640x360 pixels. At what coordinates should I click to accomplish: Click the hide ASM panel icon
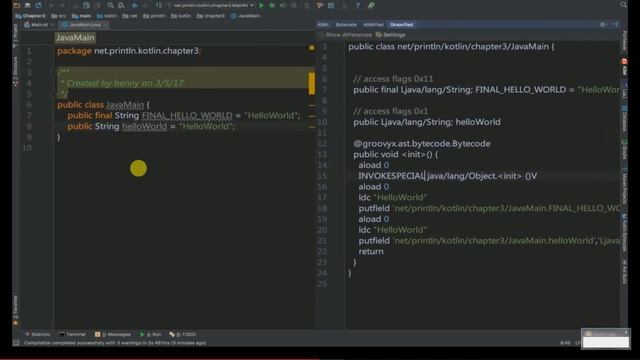615,25
